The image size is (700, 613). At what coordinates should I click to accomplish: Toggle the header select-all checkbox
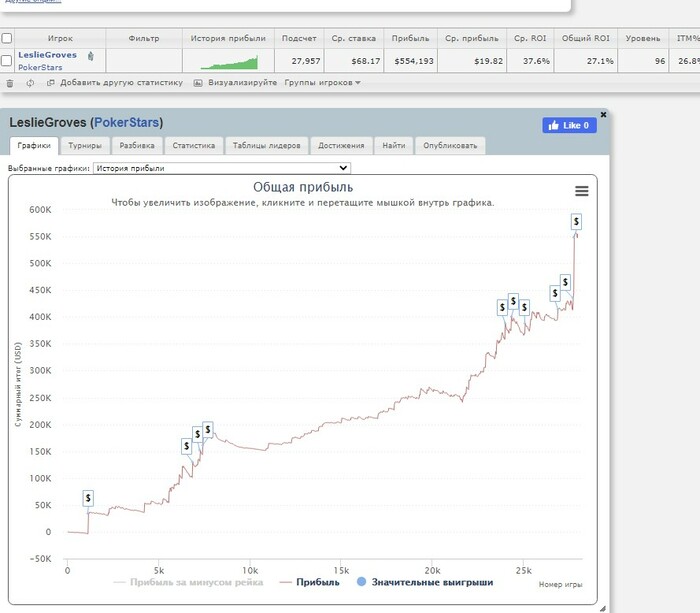[7, 38]
